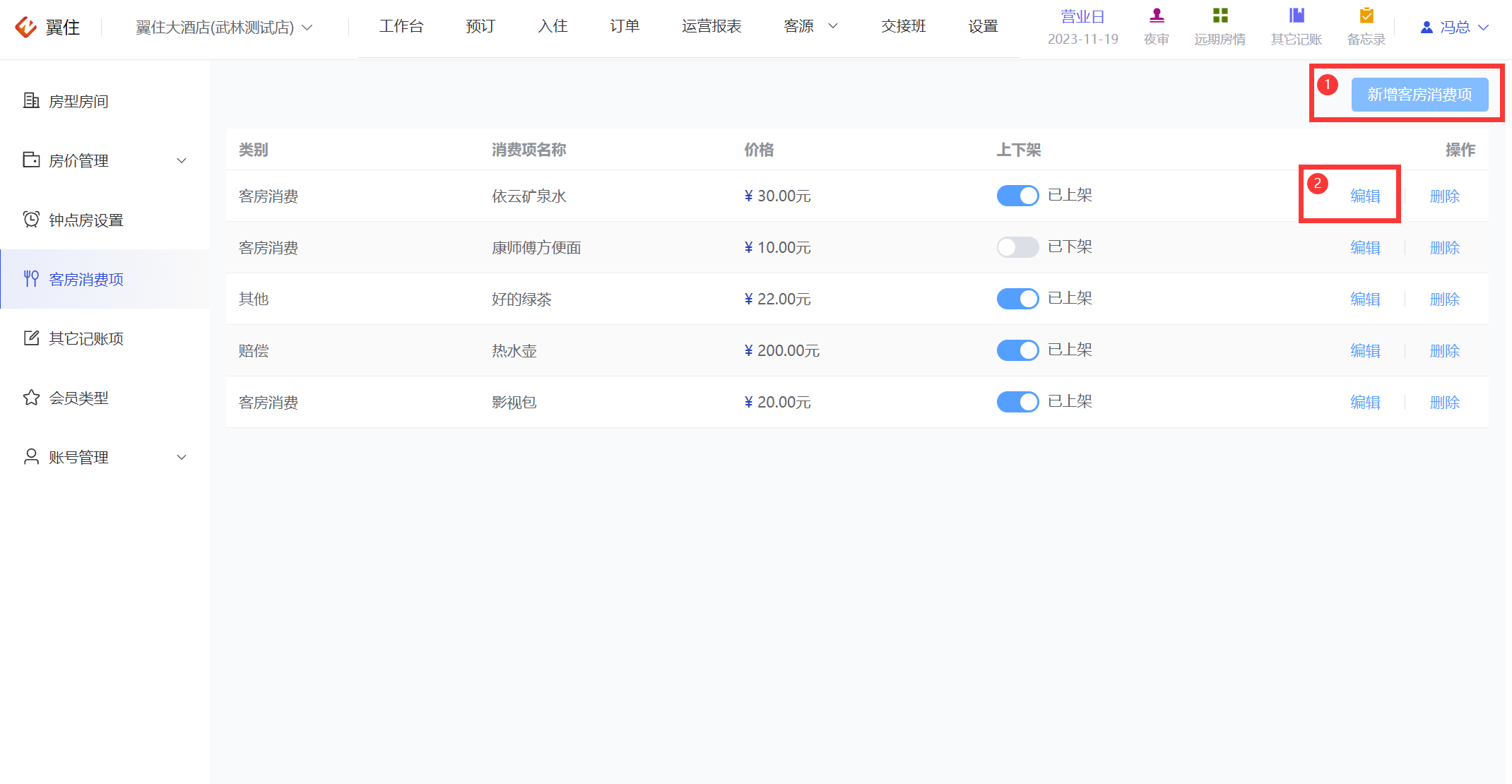Click the ¥ 30.00元 price cell
The width and height of the screenshot is (1512, 784).
click(777, 196)
